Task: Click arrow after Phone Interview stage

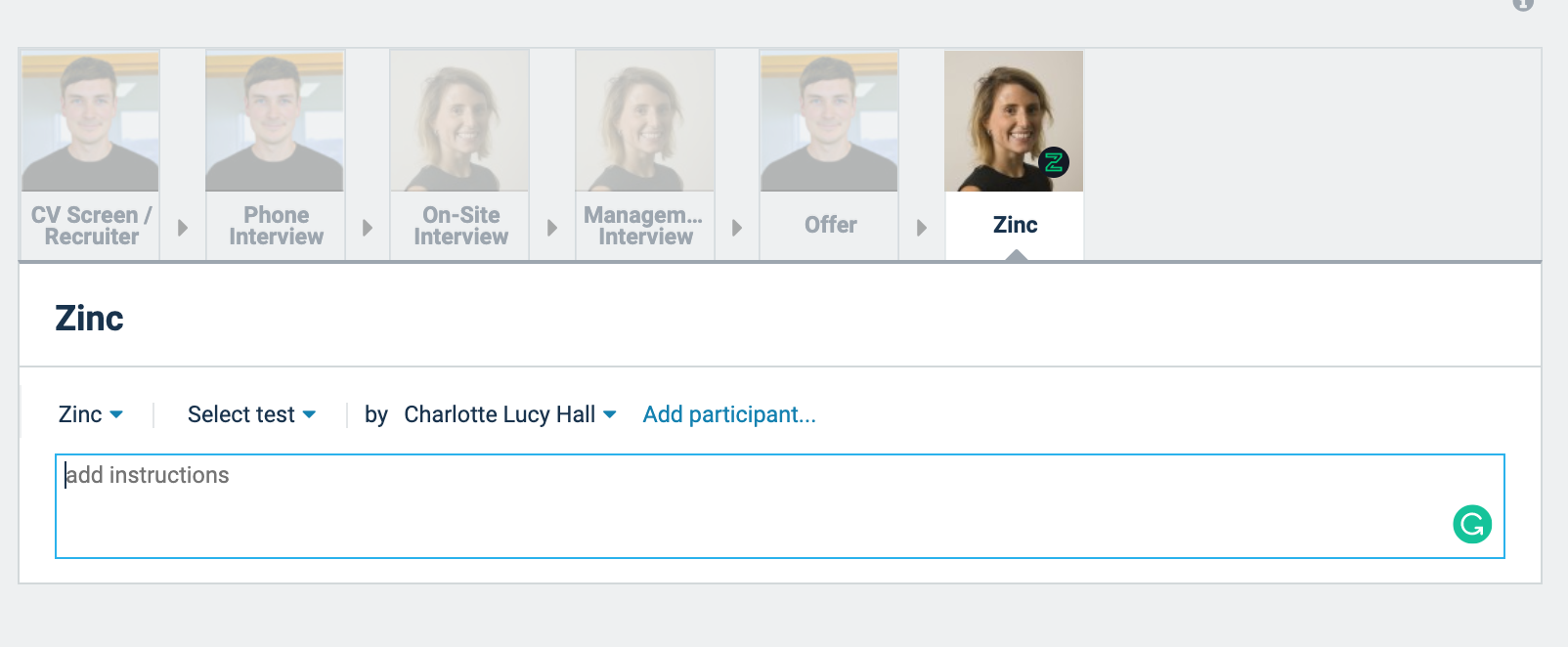Action: pyautogui.click(x=368, y=228)
